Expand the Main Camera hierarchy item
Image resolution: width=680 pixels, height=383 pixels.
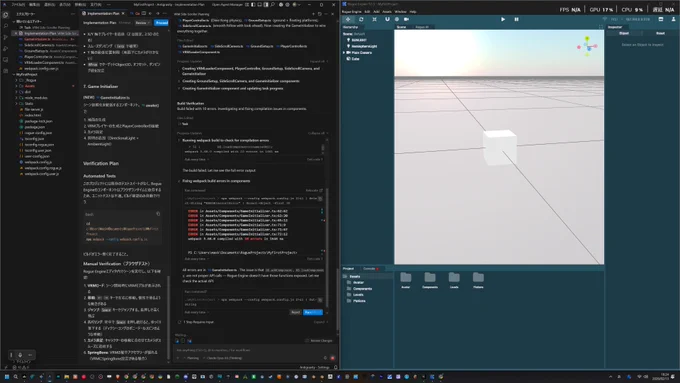point(344,52)
